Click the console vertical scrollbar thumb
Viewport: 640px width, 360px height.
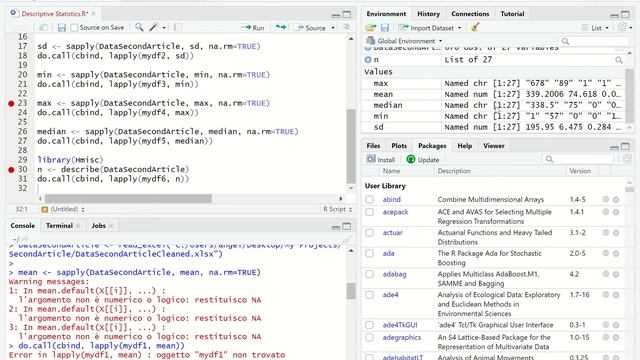351,291
